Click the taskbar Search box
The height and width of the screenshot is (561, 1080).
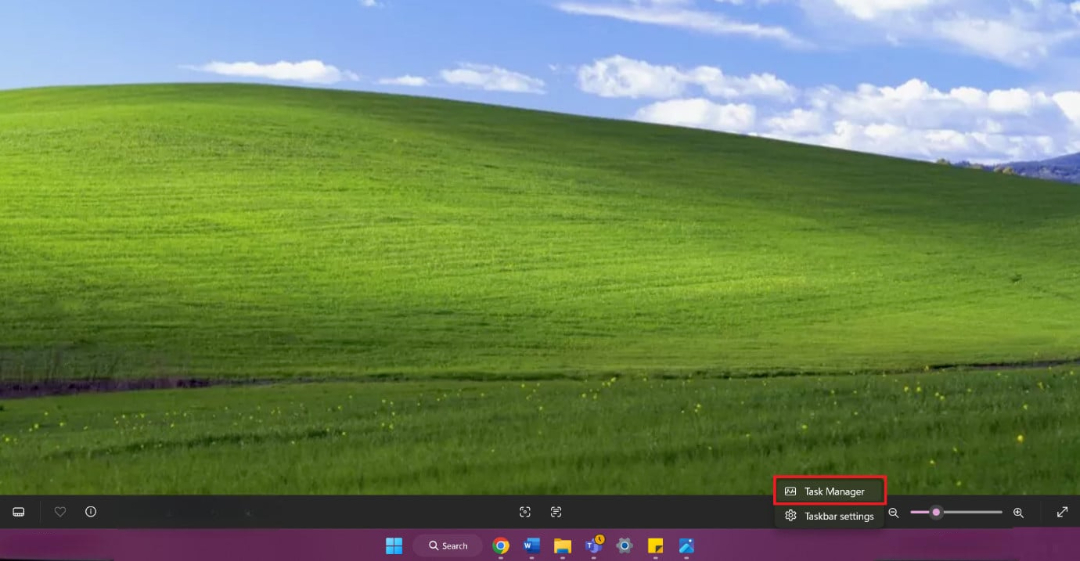click(x=448, y=546)
